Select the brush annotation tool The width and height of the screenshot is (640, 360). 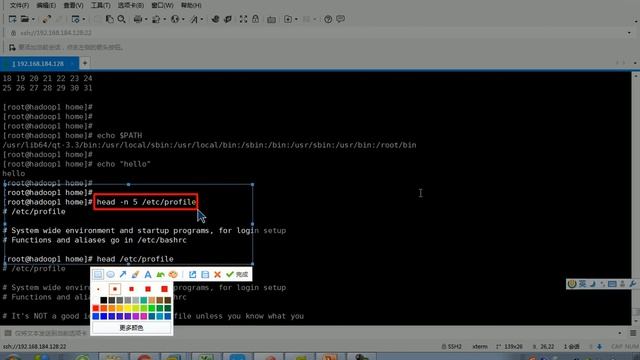click(x=135, y=274)
